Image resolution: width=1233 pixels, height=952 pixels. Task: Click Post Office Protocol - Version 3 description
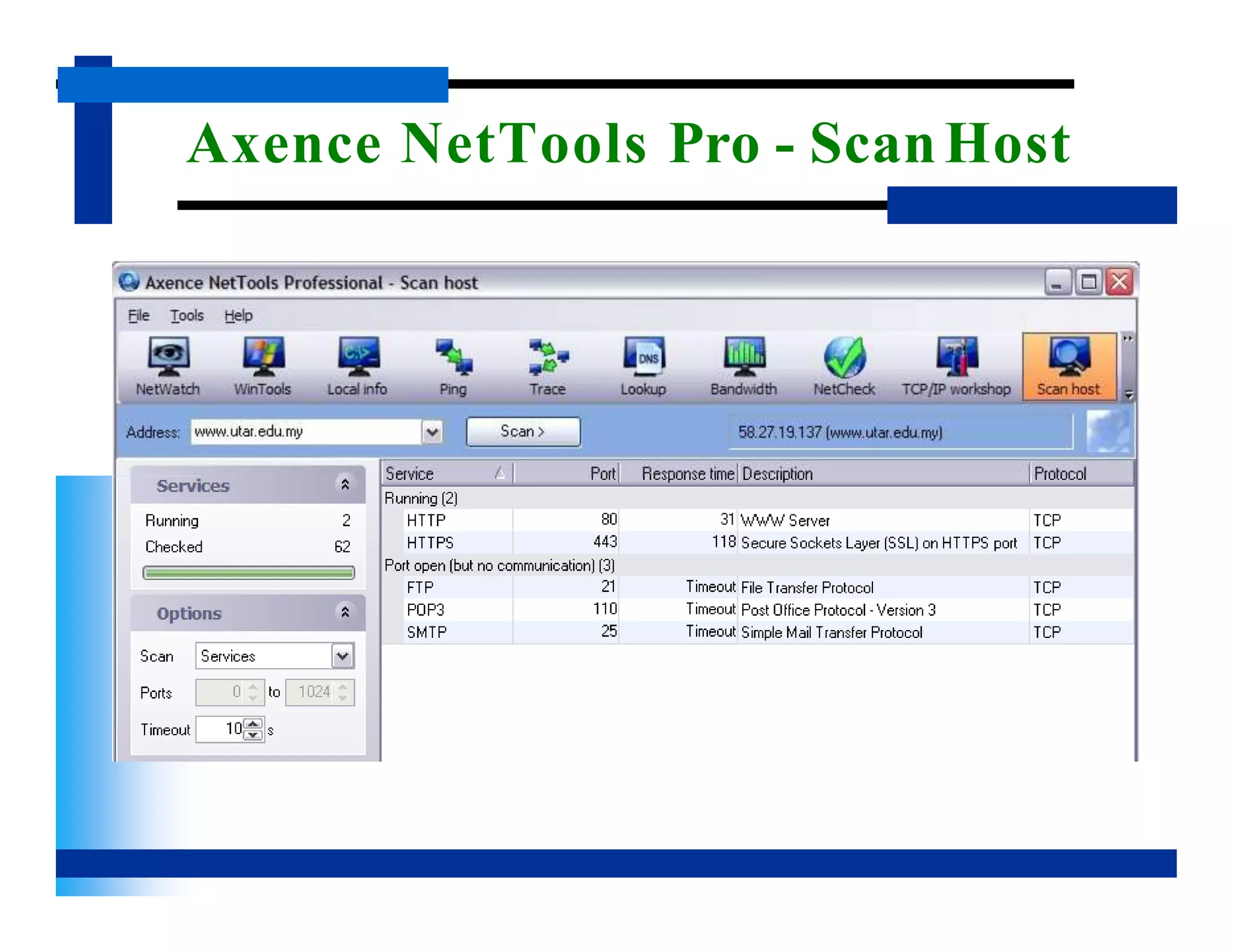(839, 610)
